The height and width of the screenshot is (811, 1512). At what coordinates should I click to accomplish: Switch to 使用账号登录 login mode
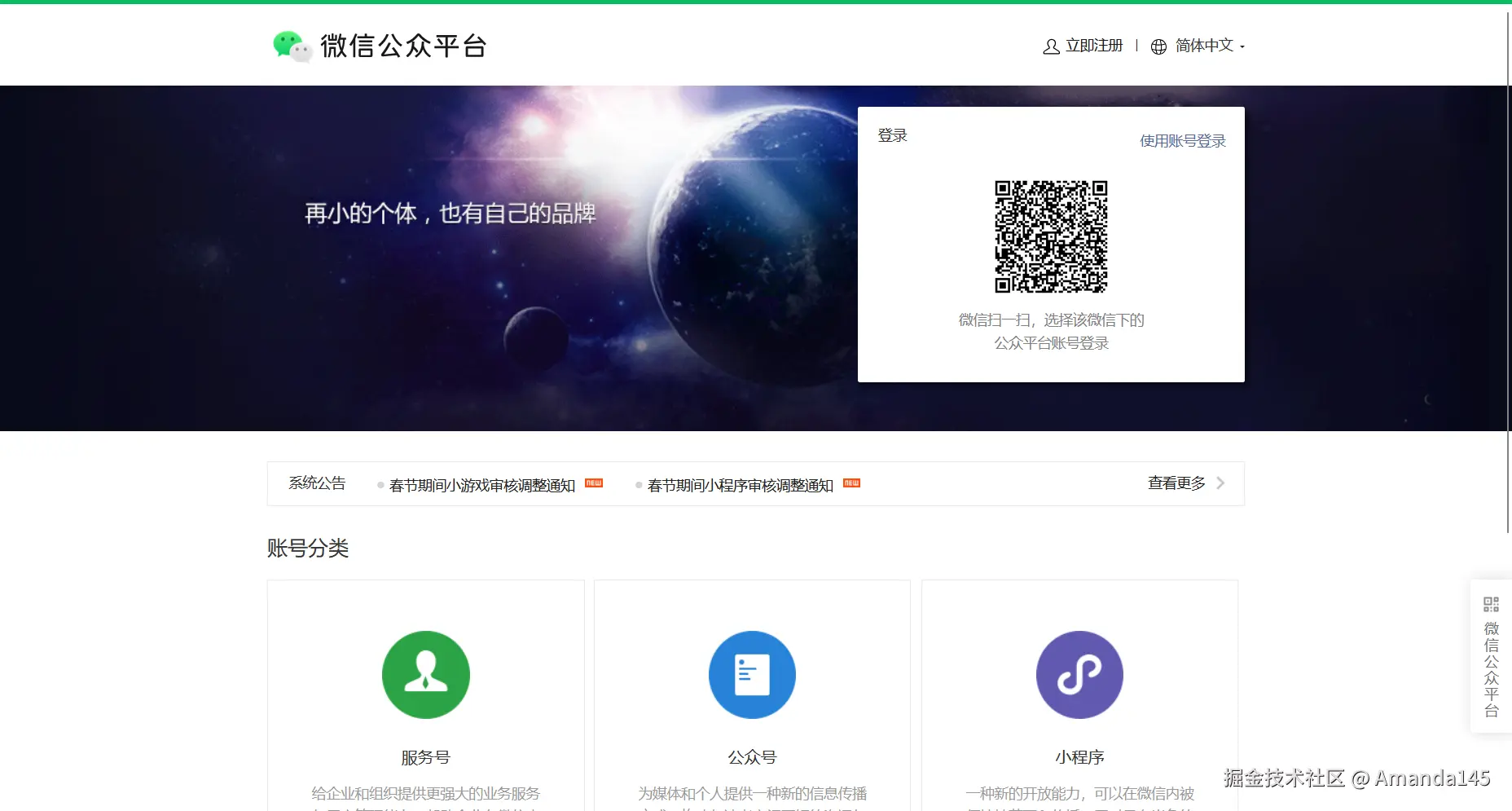click(x=1182, y=140)
